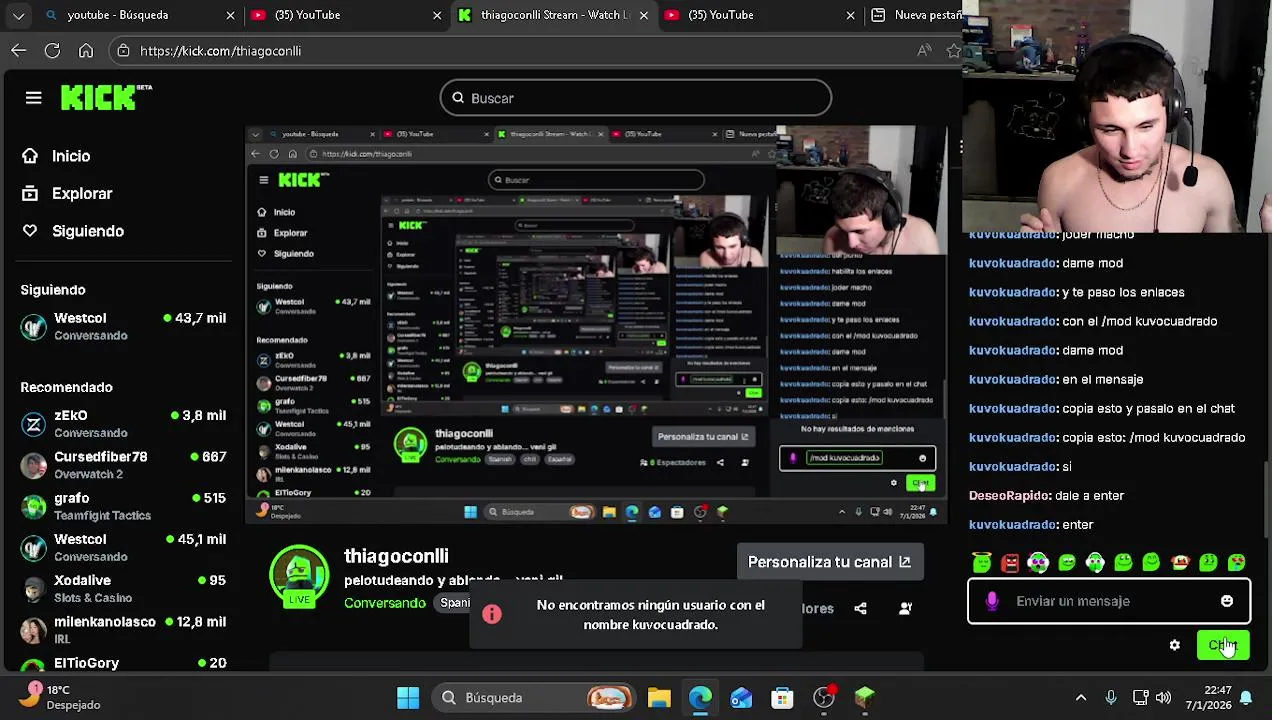Image resolution: width=1272 pixels, height=720 pixels.
Task: Open zEkO recommended channel
Action: pos(124,423)
